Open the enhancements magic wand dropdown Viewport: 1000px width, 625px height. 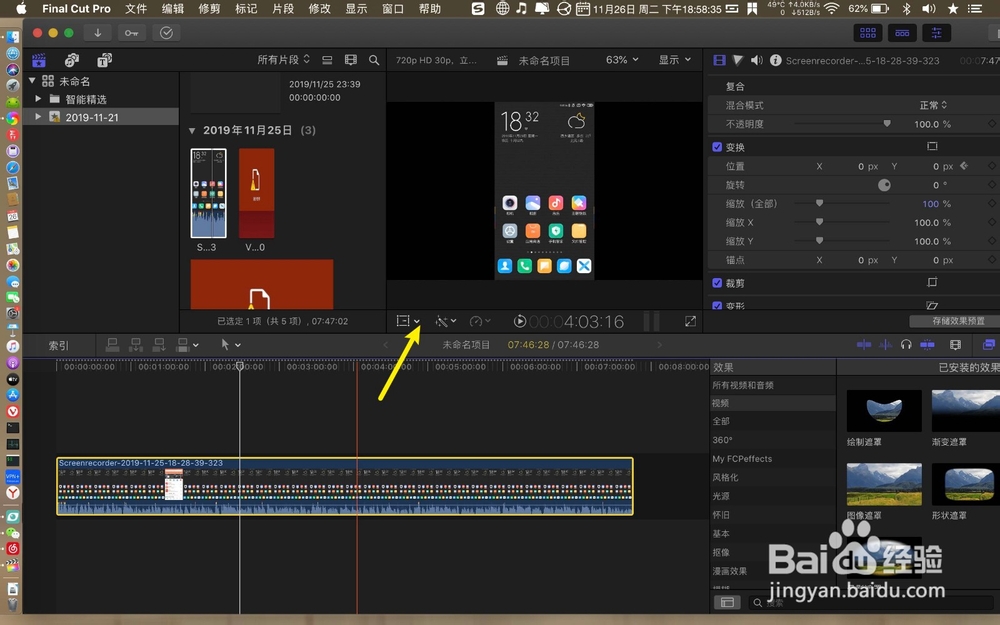446,321
